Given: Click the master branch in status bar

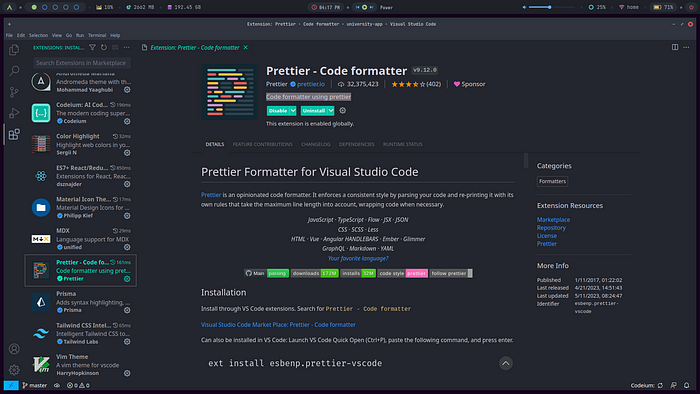Looking at the screenshot, I should [34, 385].
